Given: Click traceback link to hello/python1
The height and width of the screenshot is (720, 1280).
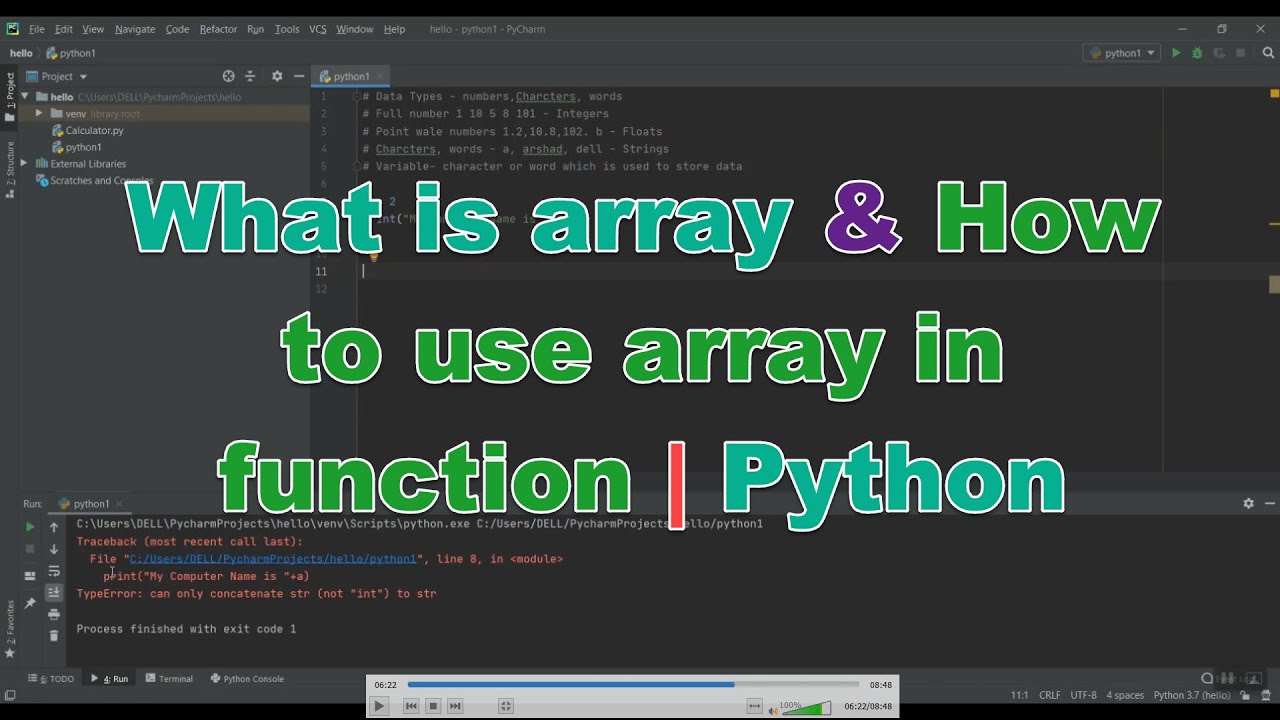Looking at the screenshot, I should pos(273,559).
